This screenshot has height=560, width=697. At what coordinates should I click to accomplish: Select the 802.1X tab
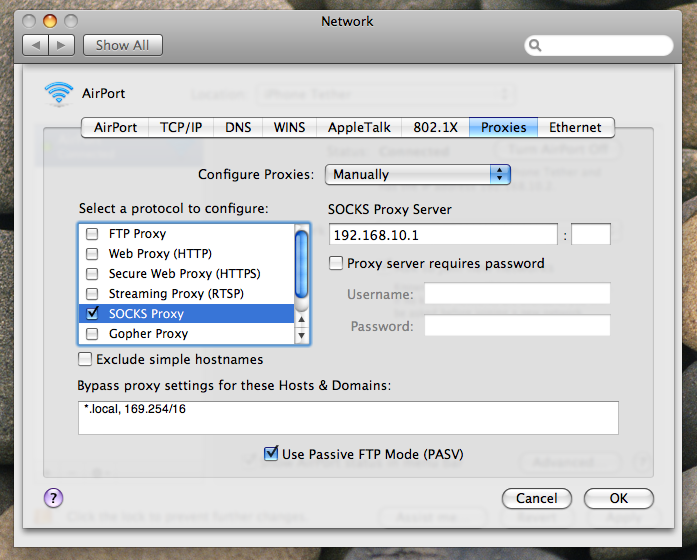click(x=436, y=128)
